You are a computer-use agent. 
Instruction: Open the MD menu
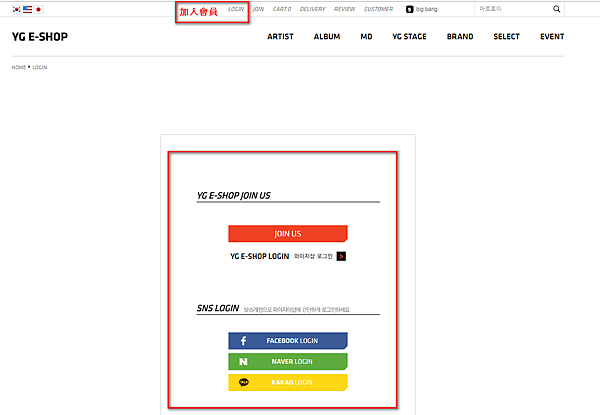point(366,37)
